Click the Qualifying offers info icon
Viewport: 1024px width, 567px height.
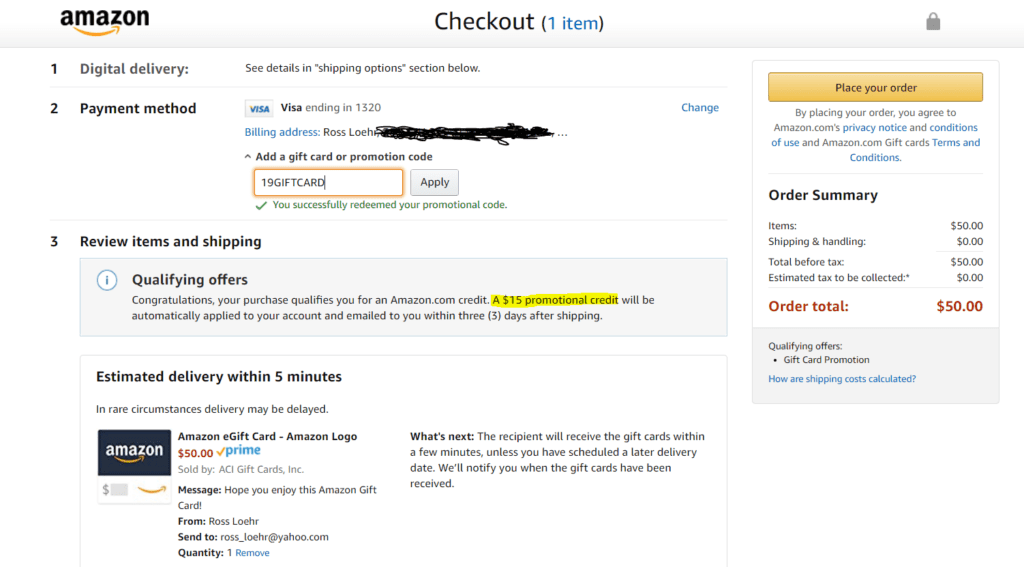click(107, 280)
